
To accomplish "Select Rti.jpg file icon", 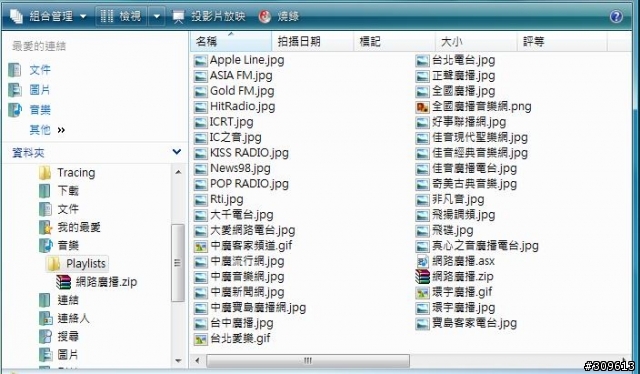I will pyautogui.click(x=200, y=200).
